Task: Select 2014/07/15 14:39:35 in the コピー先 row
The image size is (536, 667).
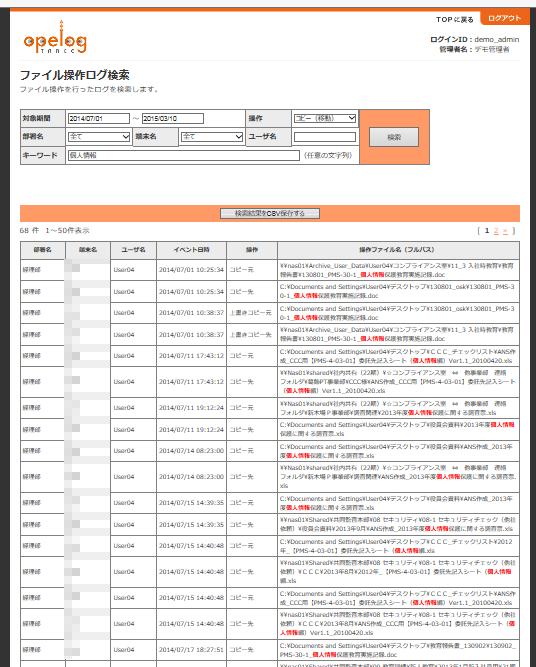Action: [191, 524]
